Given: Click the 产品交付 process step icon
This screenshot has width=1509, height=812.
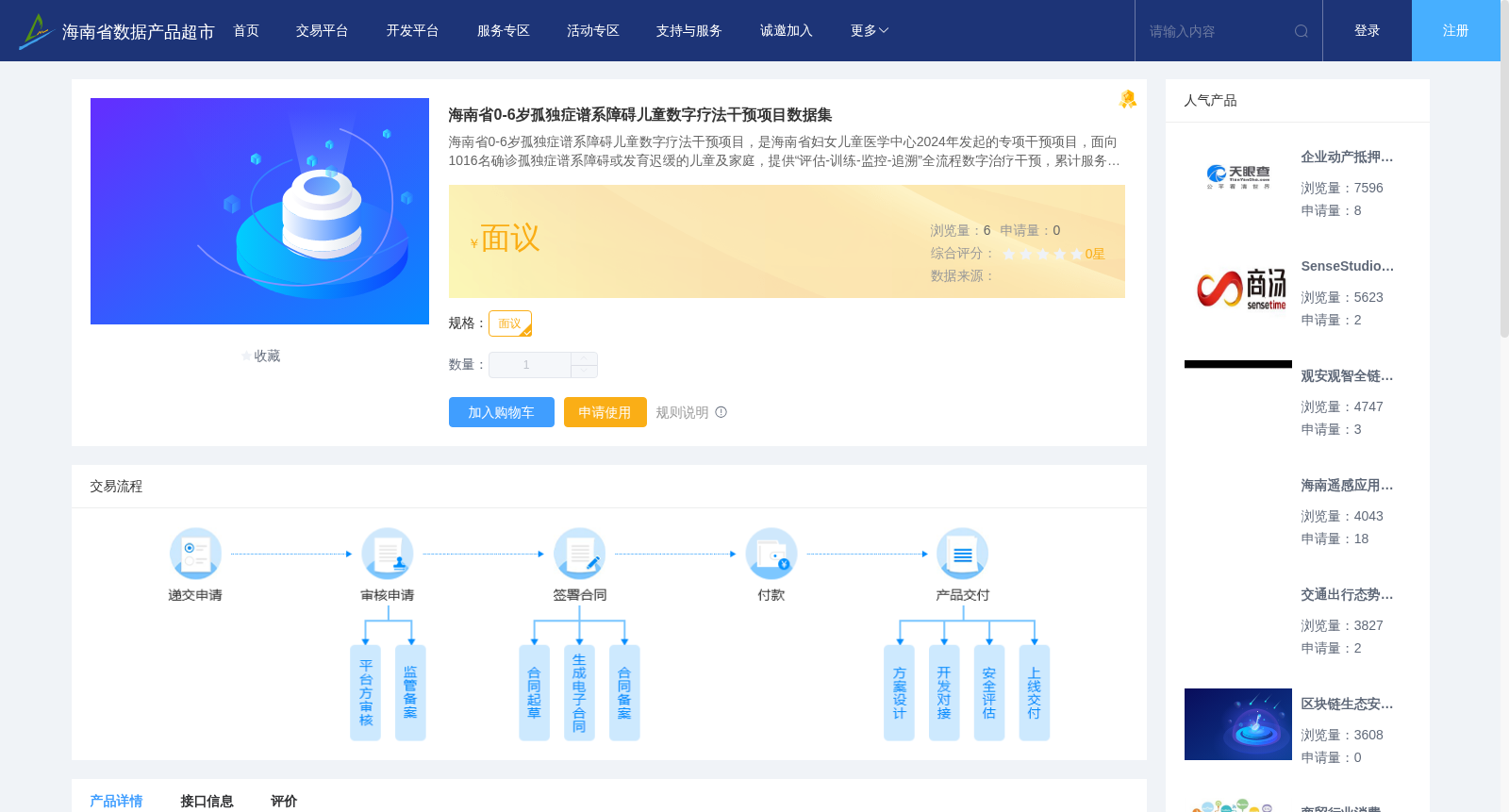Looking at the screenshot, I should tap(963, 554).
